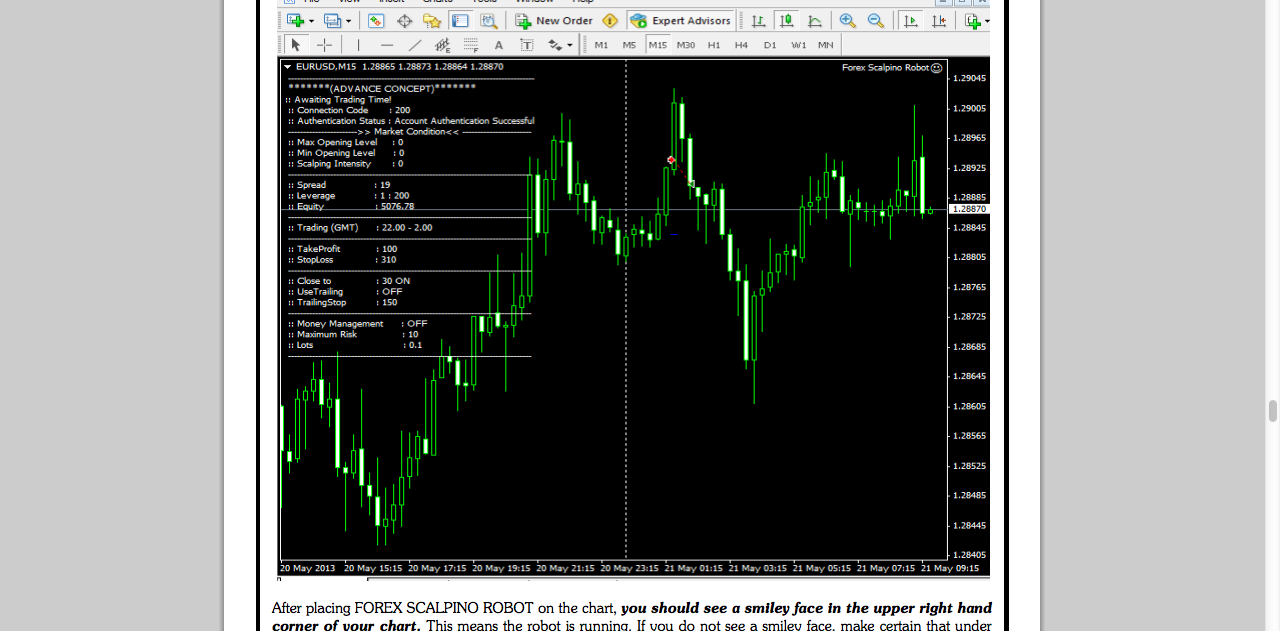Click the 1.29045 price scale label

970,78
